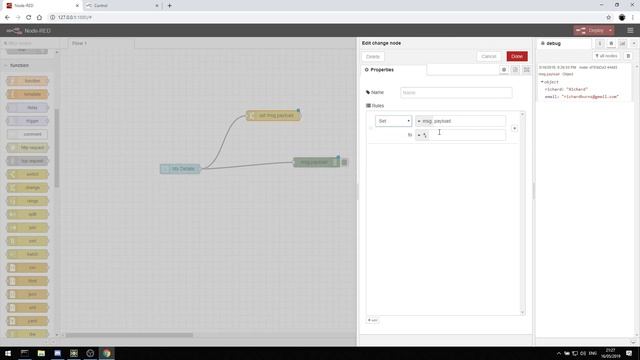Image resolution: width=640 pixels, height=360 pixels.
Task: Open the dashboard chart sidebar icon
Action: (622, 43)
